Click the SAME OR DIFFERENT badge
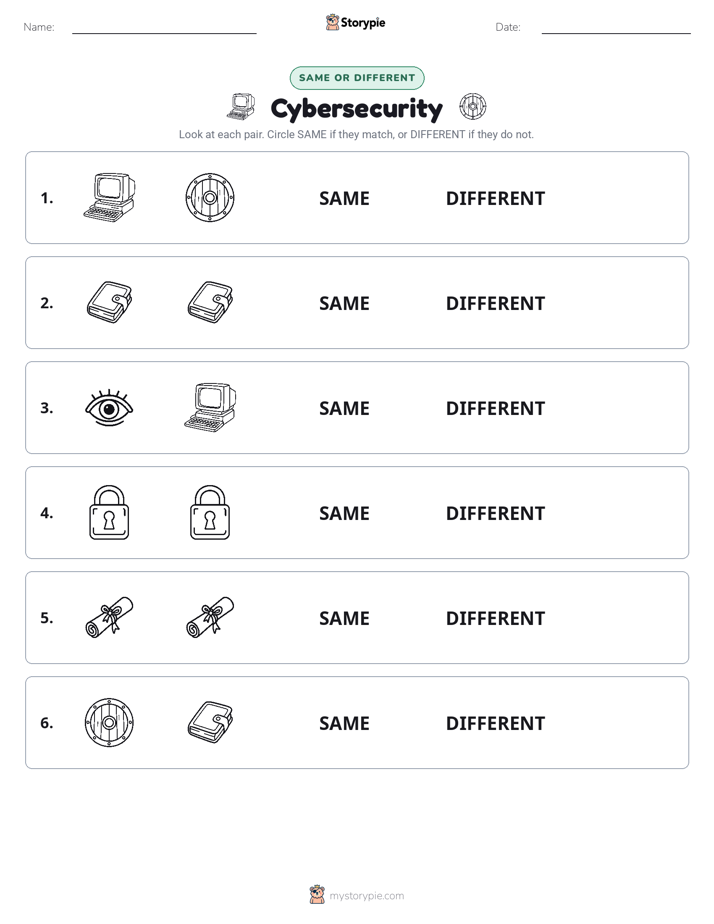 [x=357, y=78]
